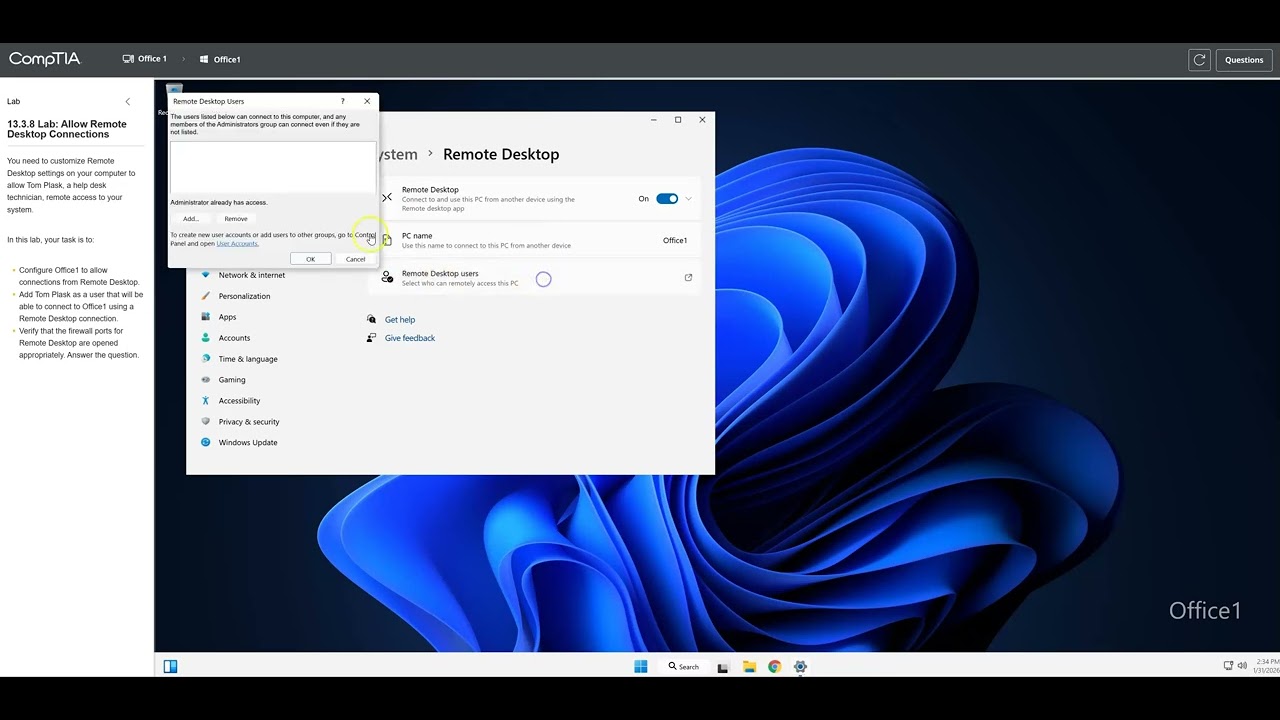The height and width of the screenshot is (720, 1280).
Task: Open the taskbar clock and date
Action: click(x=1267, y=666)
